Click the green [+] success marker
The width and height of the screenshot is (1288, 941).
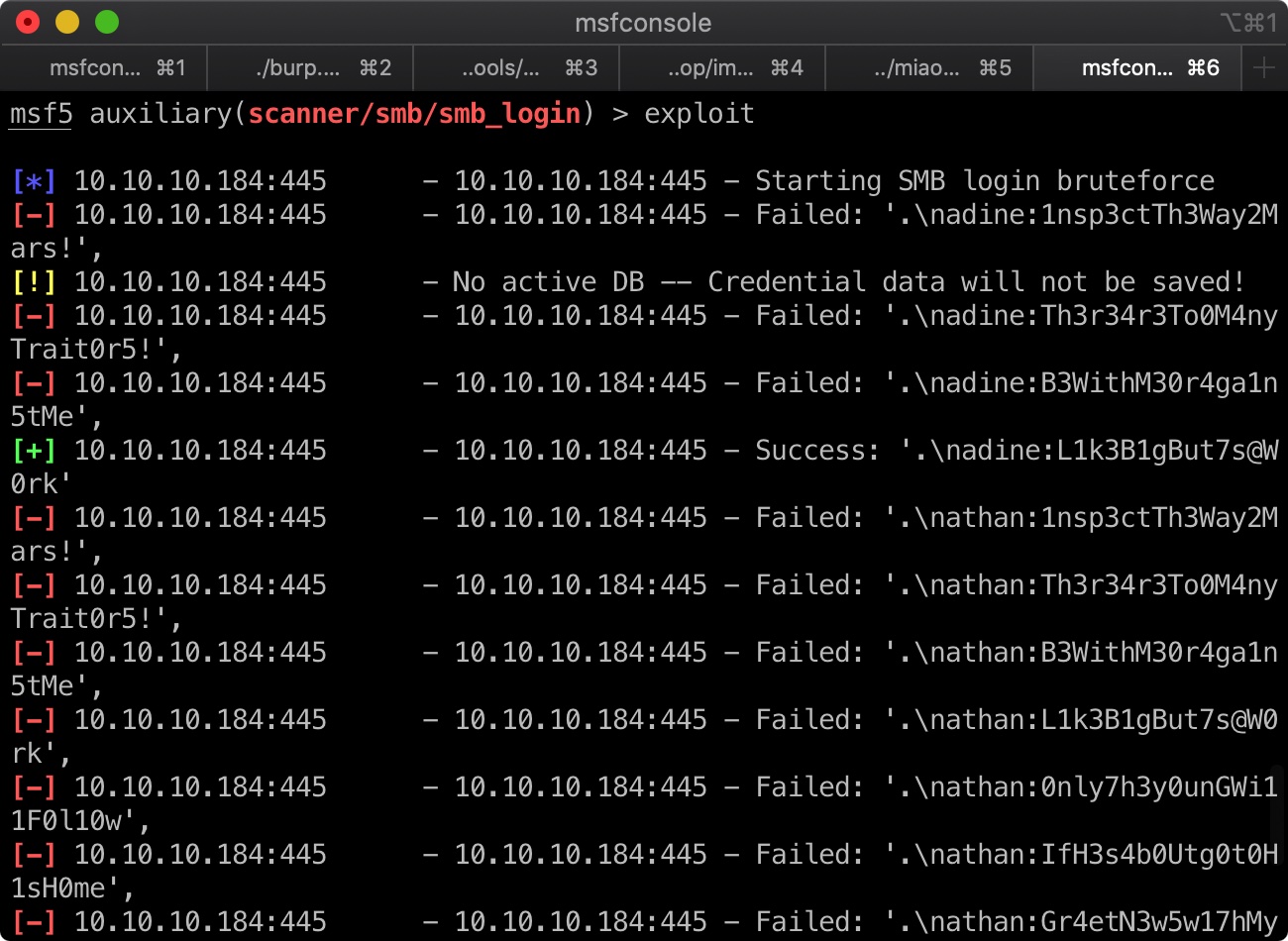[x=34, y=451]
